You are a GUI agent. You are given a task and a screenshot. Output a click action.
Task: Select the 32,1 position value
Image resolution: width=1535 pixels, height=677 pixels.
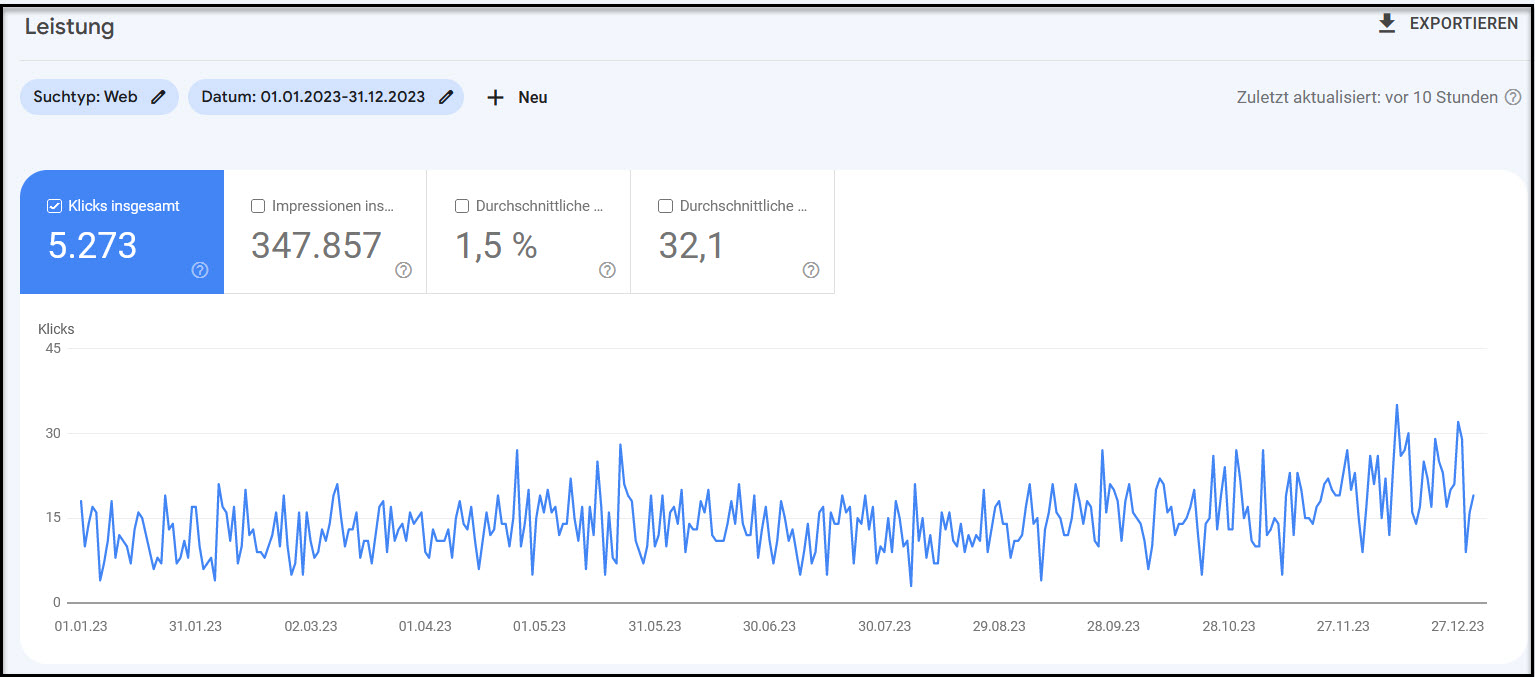pos(691,246)
